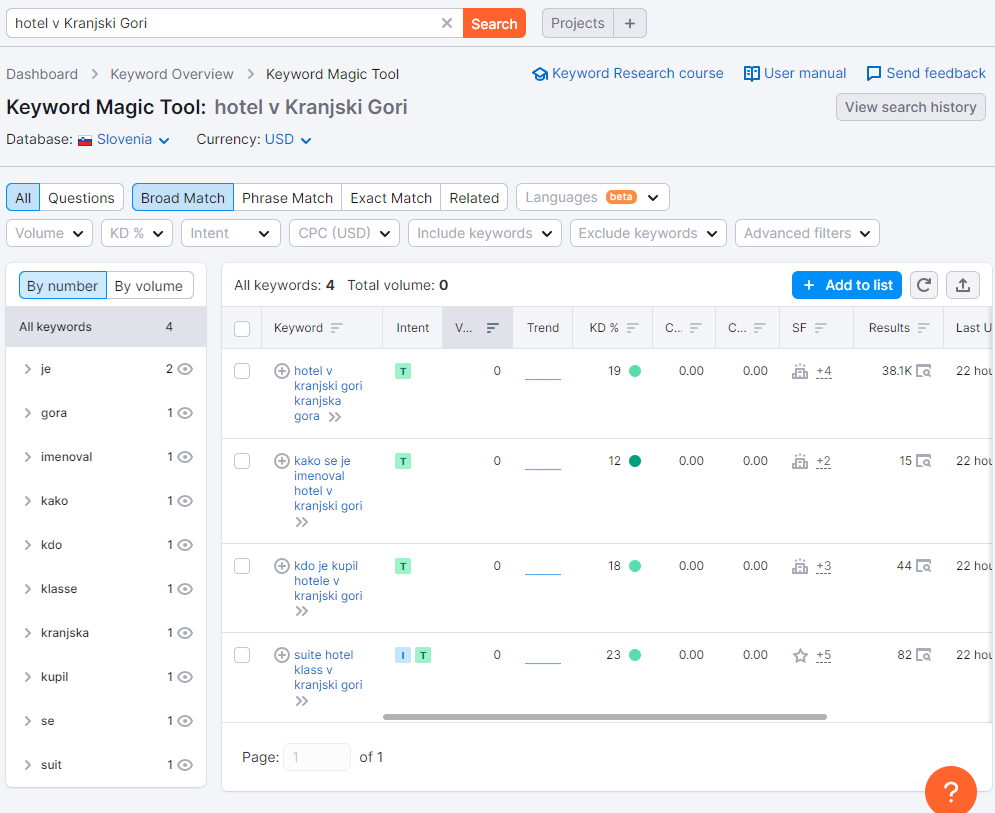The image size is (995, 813).
Task: Add 'kako se je imenoval' keyword plus icon
Action: tap(282, 461)
